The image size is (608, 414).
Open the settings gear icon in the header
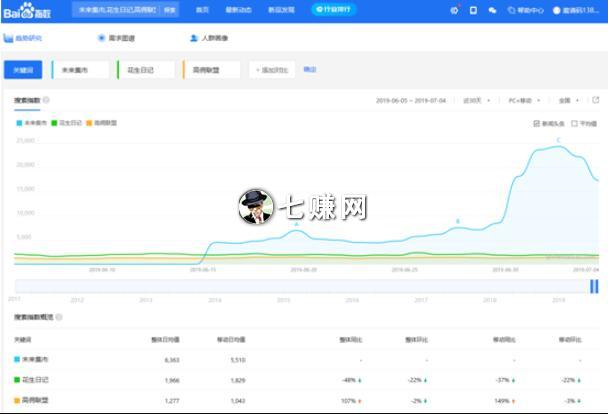[454, 10]
